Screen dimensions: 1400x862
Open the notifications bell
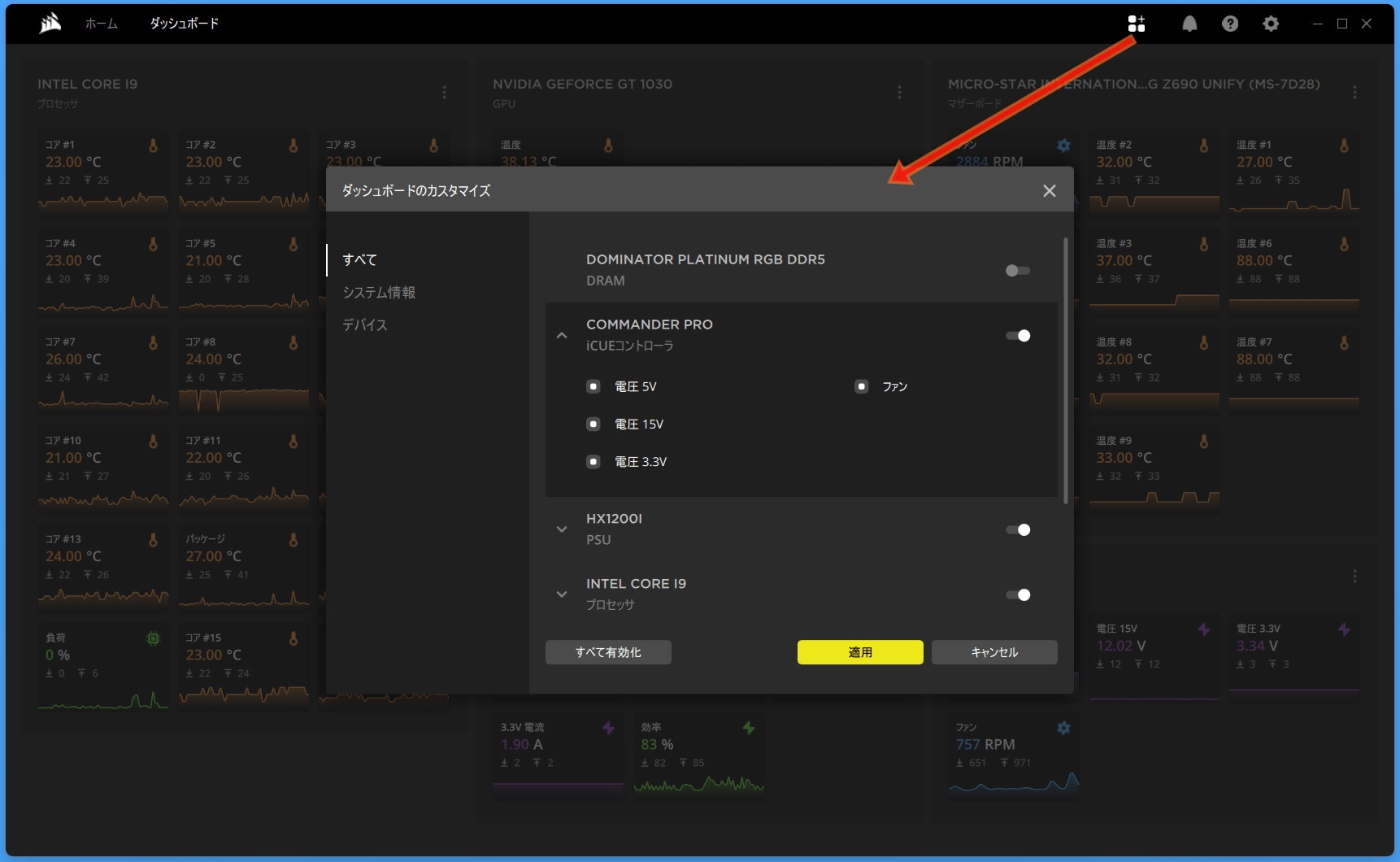tap(1189, 24)
